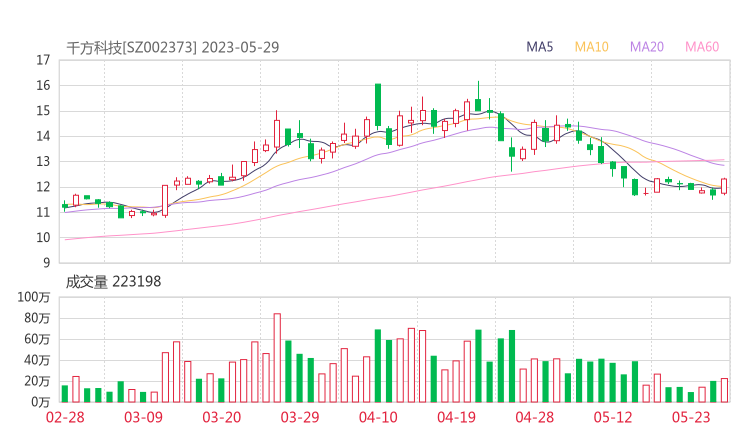The image size is (740, 440).
Task: Click the 9 price axis label
Action: (x=46, y=263)
